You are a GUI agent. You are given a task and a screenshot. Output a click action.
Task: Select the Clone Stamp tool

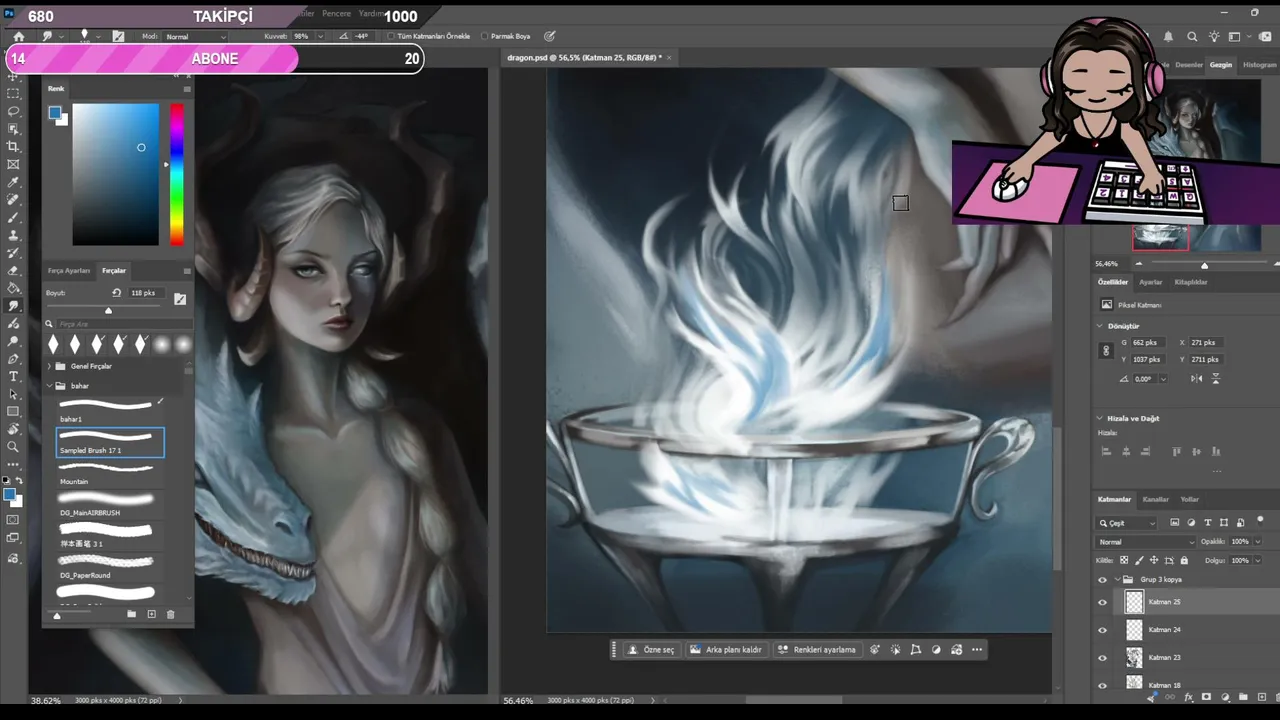(13, 236)
